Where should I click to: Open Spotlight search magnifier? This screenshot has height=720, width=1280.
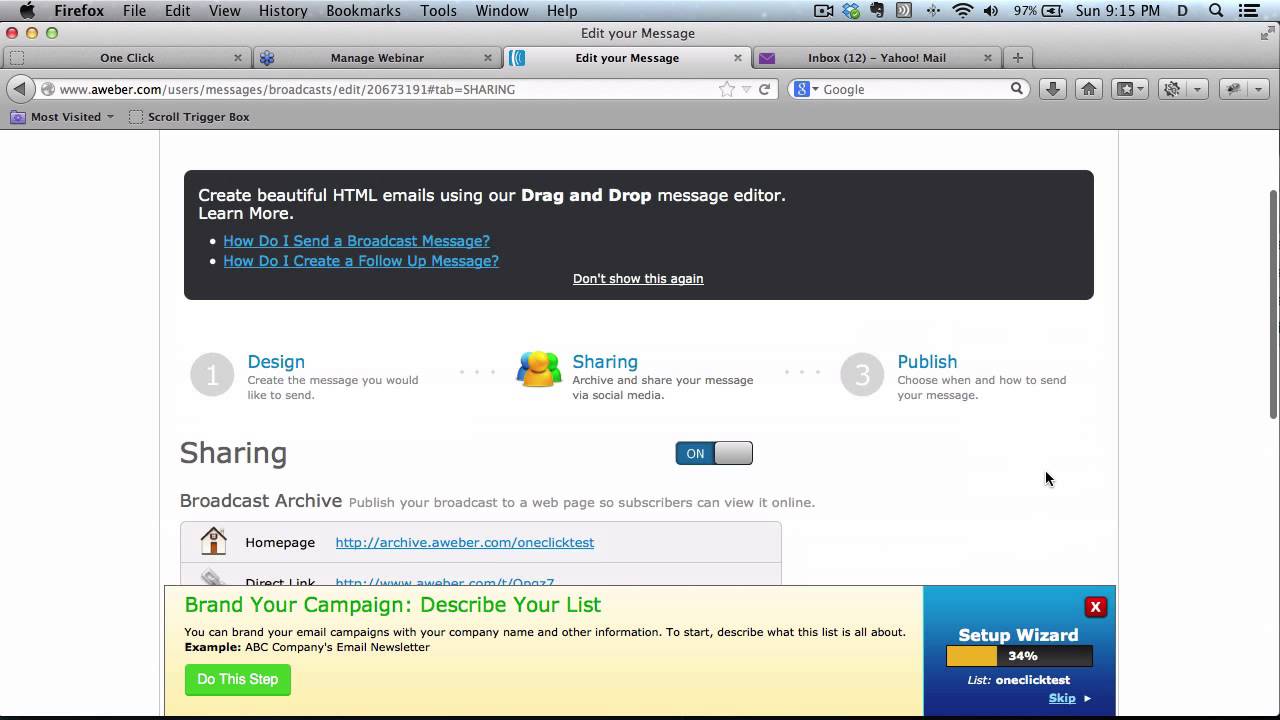[1216, 11]
